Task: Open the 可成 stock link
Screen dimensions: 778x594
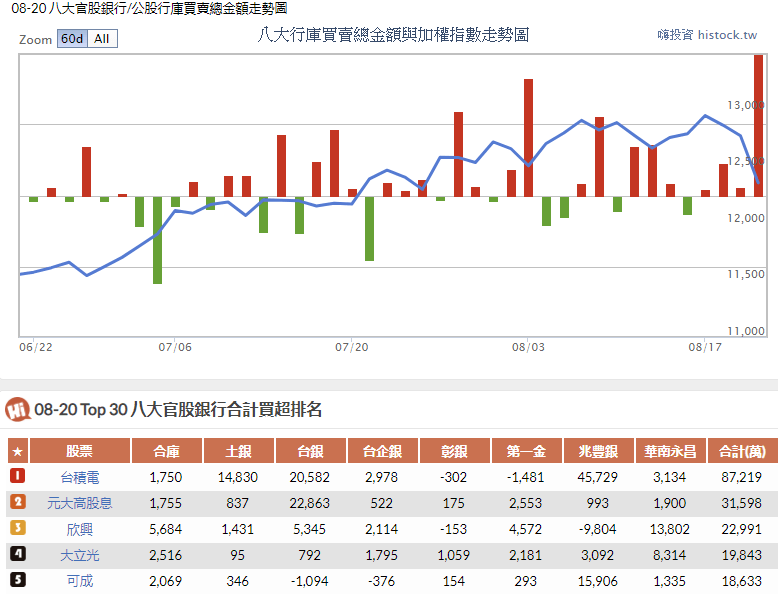Action: [x=80, y=581]
